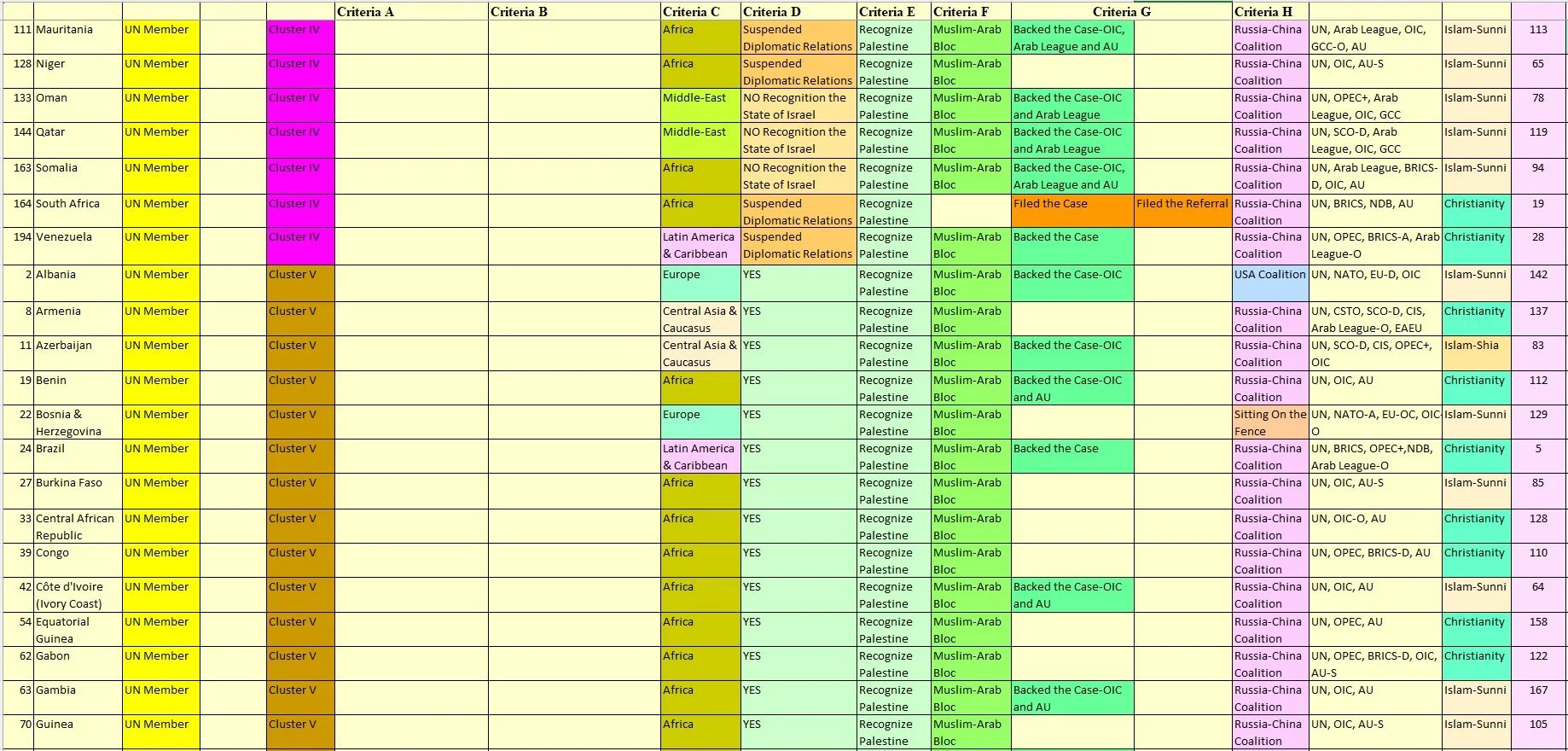Select Mauritania's 'Cluster IV' cell
Screen dimensions: 1568x751
[300, 38]
